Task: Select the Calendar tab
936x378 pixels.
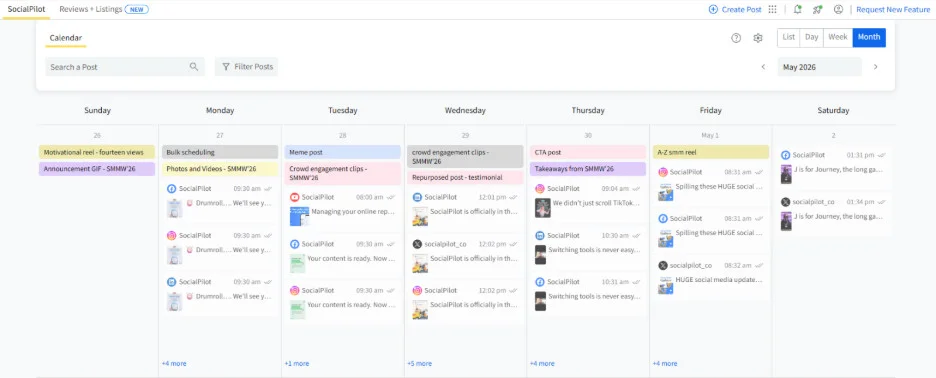Action: pyautogui.click(x=66, y=38)
